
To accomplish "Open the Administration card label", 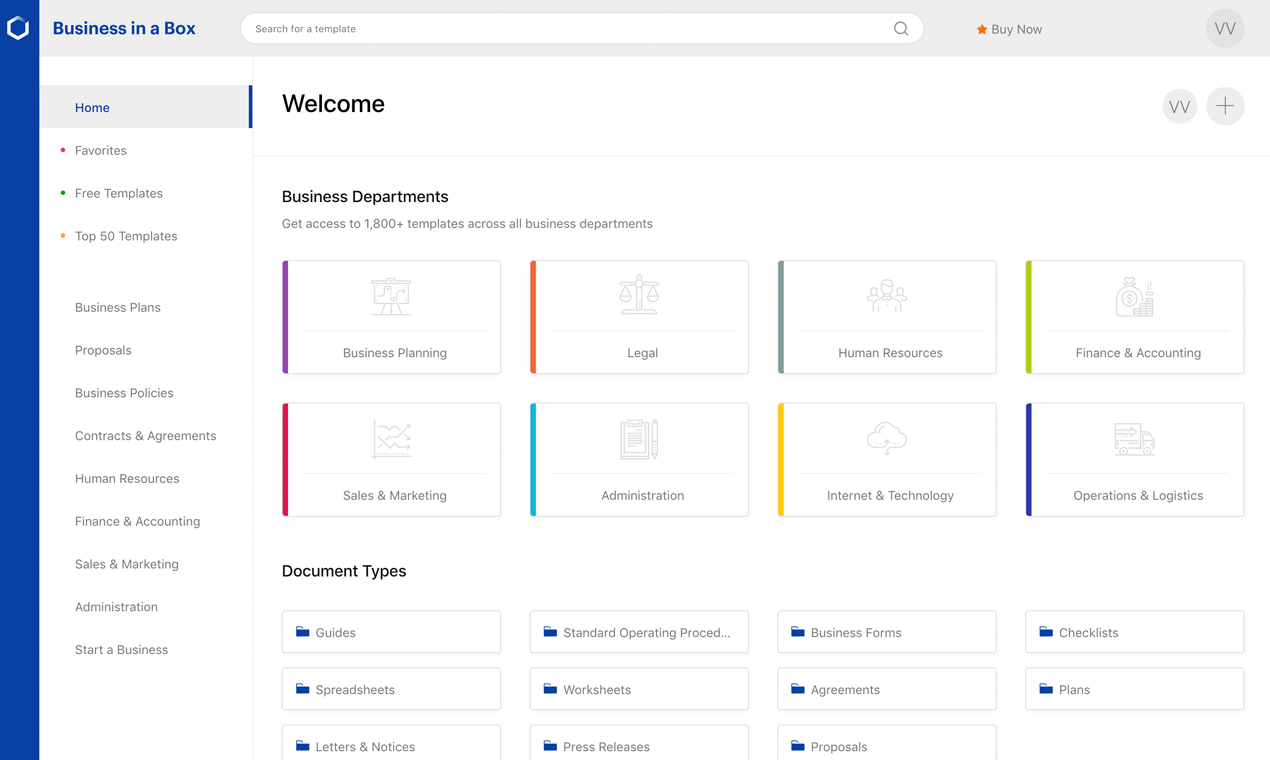I will 643,496.
